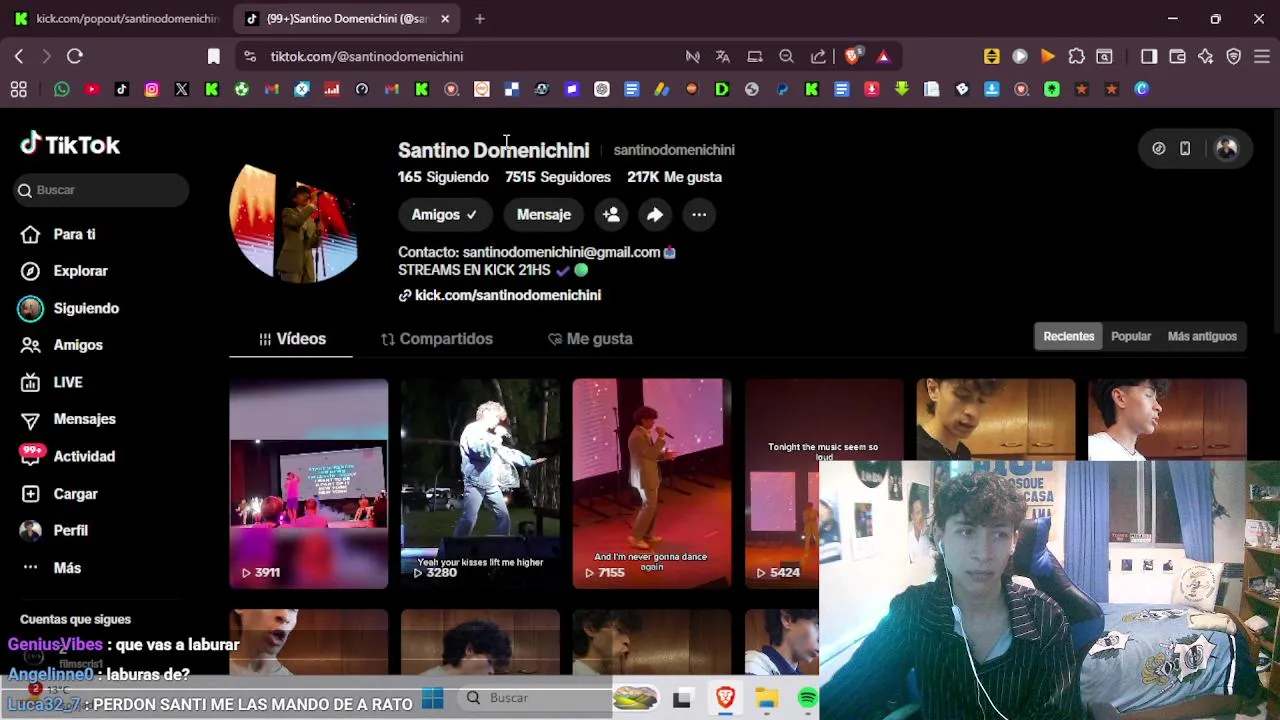The width and height of the screenshot is (1280, 720).
Task: Open File Explorer from the taskbar
Action: point(767,698)
